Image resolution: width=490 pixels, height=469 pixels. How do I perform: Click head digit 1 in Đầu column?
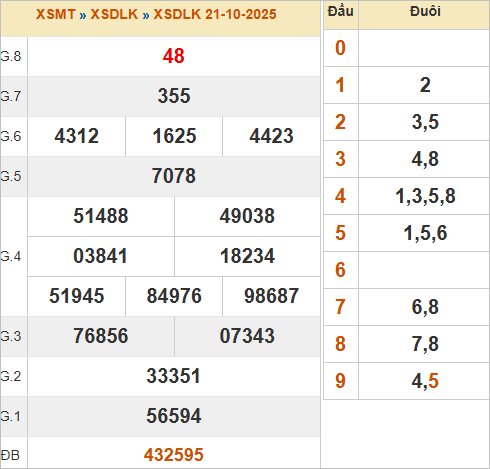coord(340,85)
